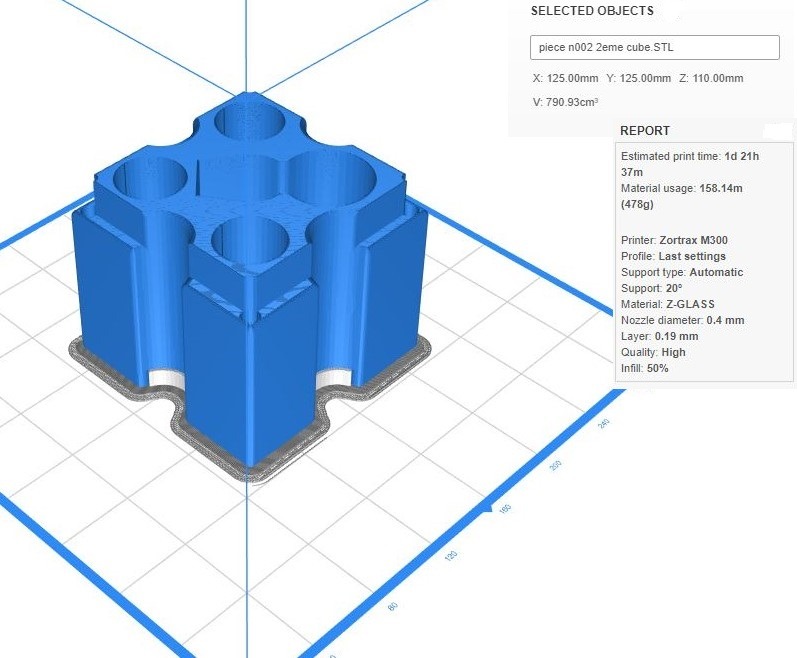
Task: Click the 'Support type: Automatic' line
Action: pos(682,272)
